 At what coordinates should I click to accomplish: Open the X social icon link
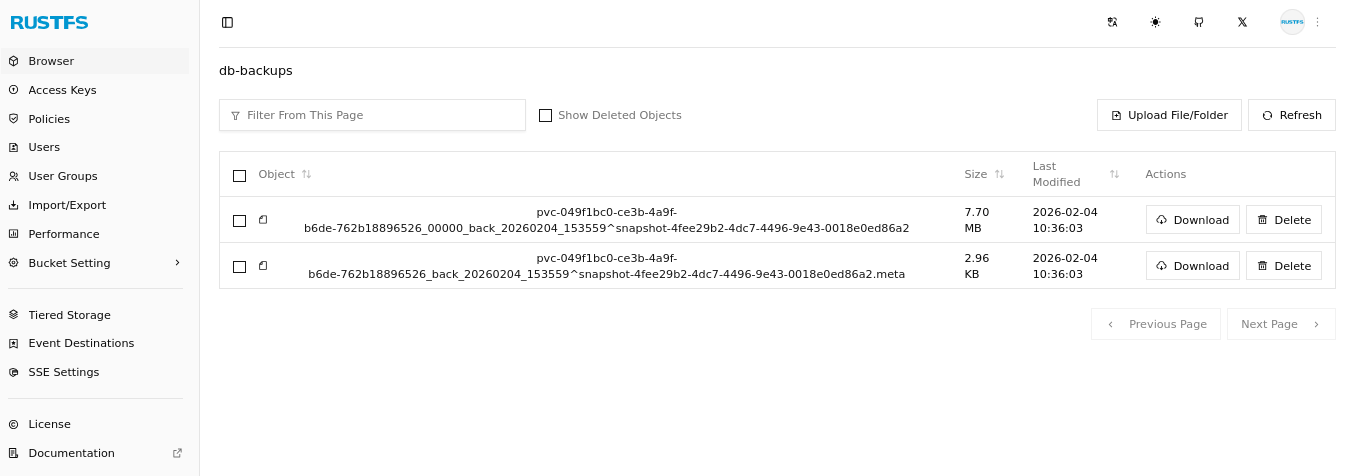pyautogui.click(x=1242, y=22)
